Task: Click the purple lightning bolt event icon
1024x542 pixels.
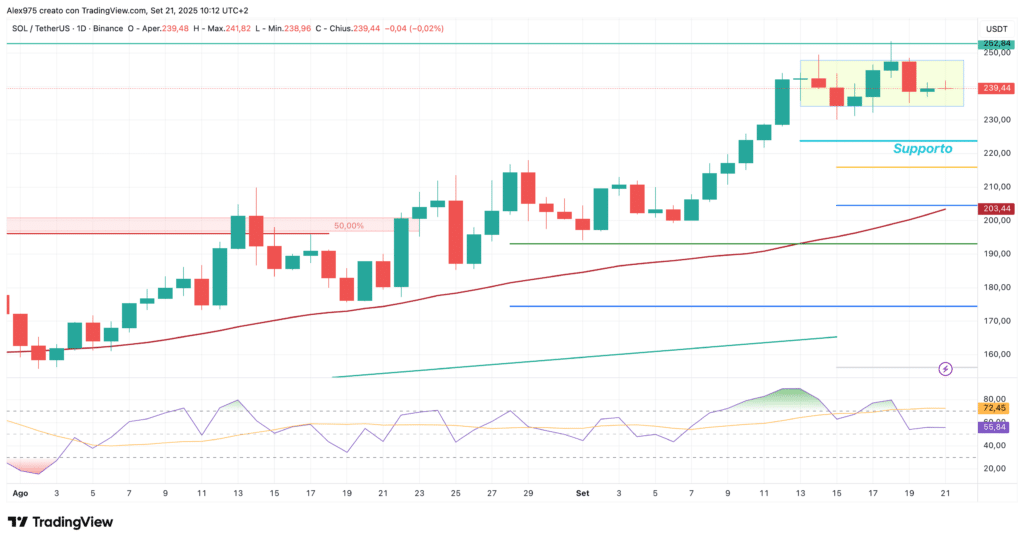Action: 945,369
